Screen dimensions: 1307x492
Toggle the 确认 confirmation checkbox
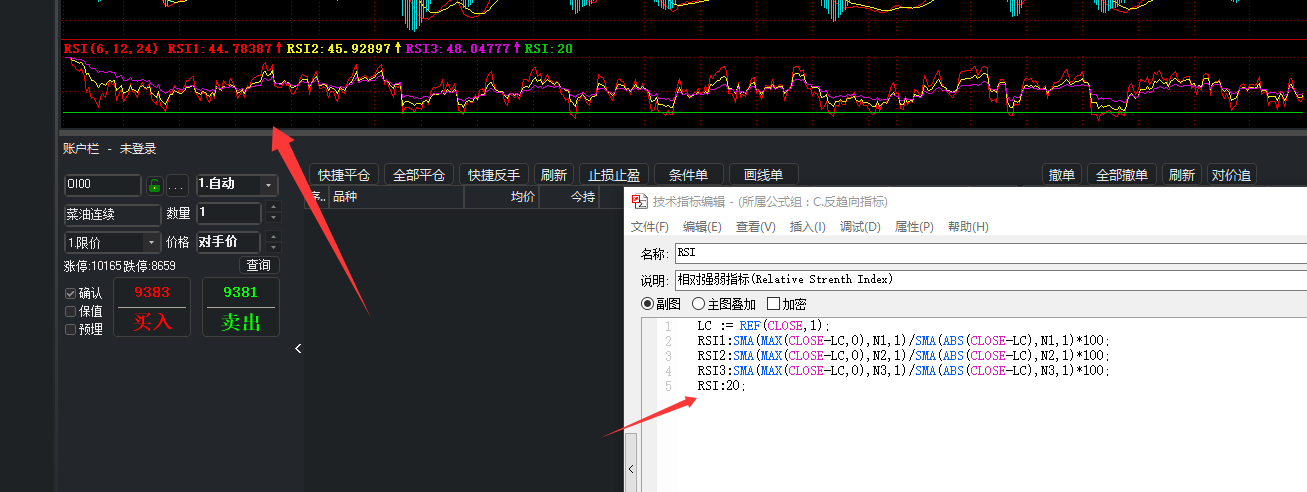(71, 294)
